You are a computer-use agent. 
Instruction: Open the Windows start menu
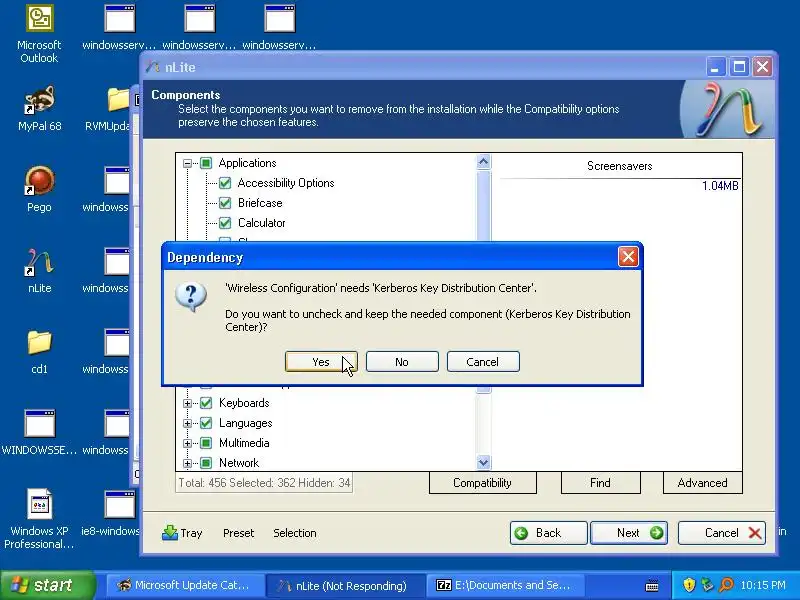tap(47, 585)
